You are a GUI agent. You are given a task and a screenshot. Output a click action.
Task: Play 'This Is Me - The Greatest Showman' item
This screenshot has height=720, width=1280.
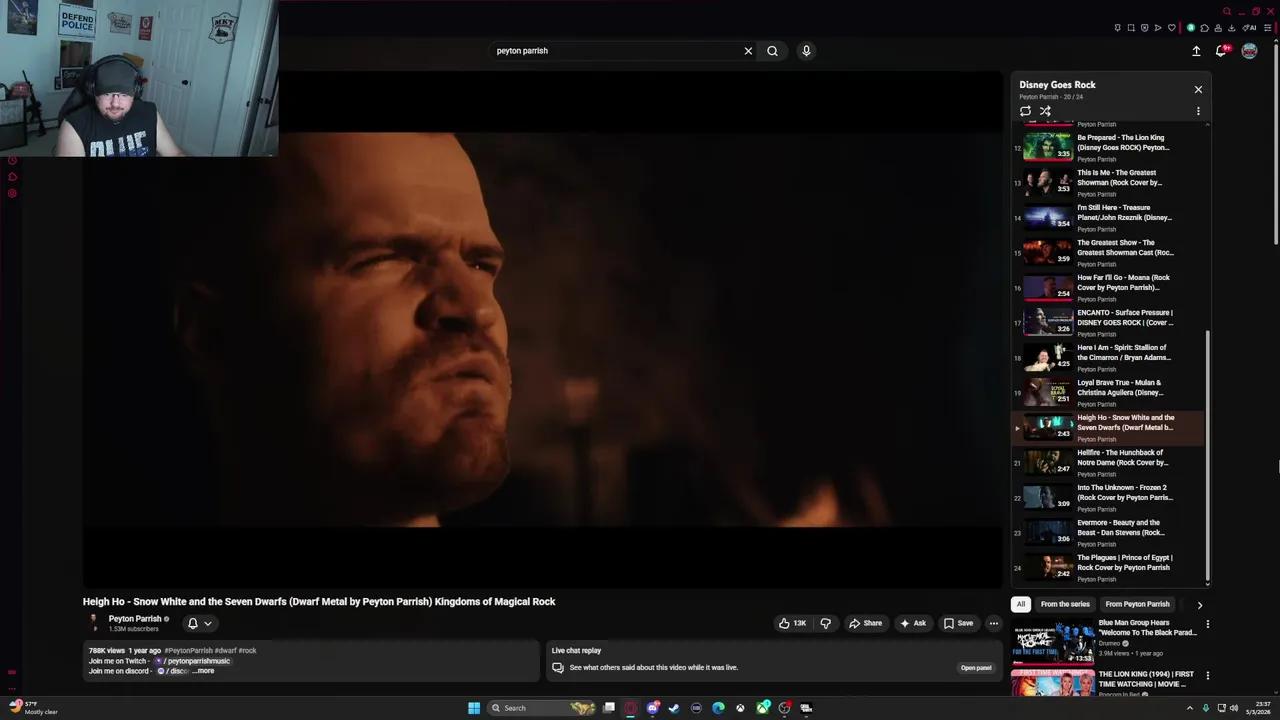coord(1110,183)
